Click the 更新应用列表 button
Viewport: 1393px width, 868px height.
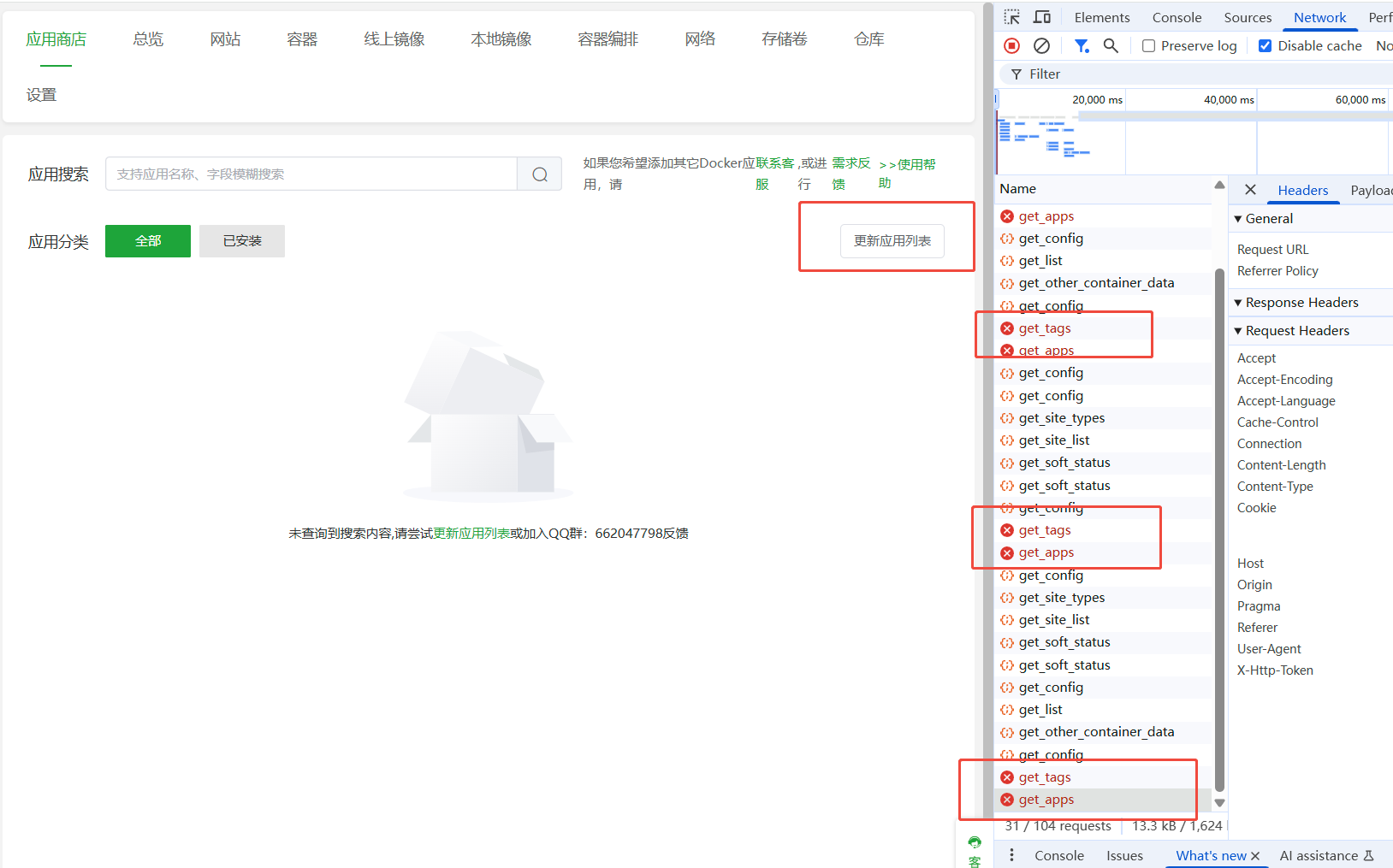[892, 241]
